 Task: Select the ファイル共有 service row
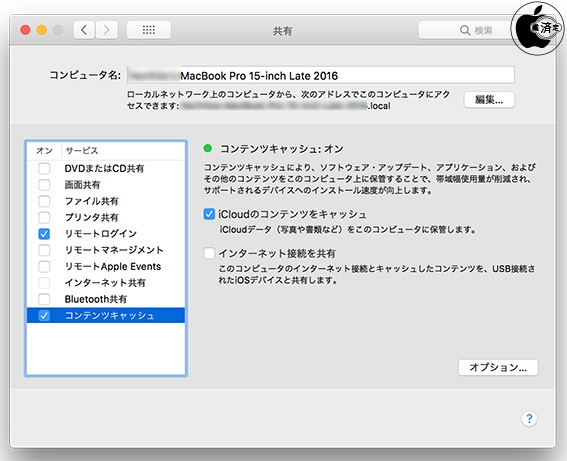pyautogui.click(x=106, y=201)
